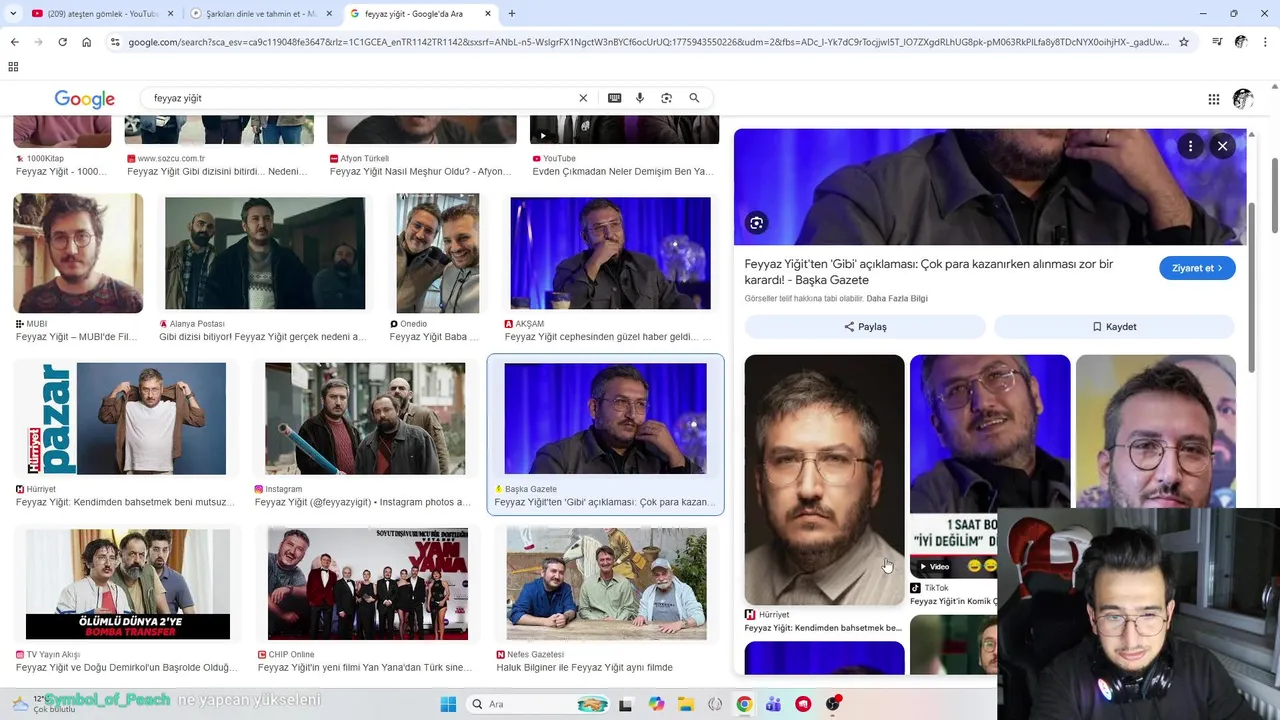The width and height of the screenshot is (1280, 720).
Task: Open the Hürriyet related image in preview panel
Action: pyautogui.click(x=824, y=480)
